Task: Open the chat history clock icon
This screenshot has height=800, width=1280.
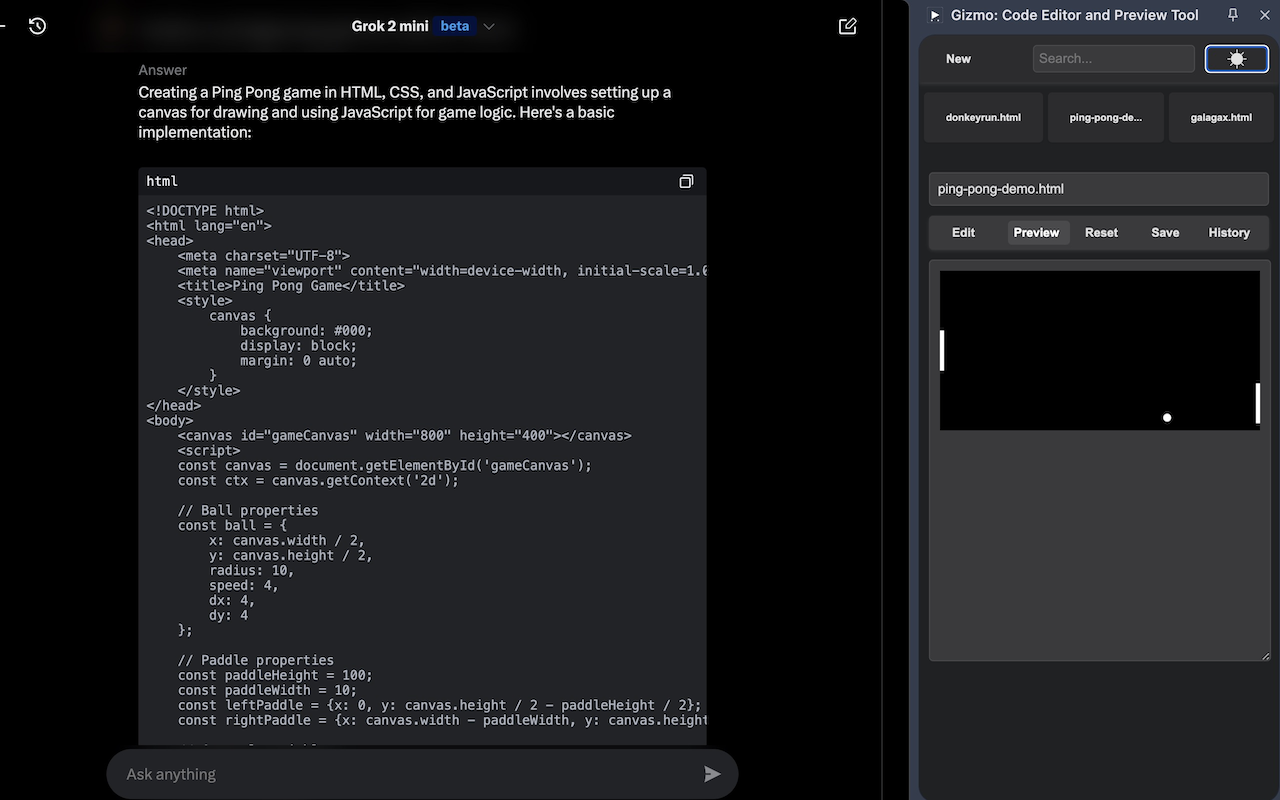Action: (x=37, y=26)
